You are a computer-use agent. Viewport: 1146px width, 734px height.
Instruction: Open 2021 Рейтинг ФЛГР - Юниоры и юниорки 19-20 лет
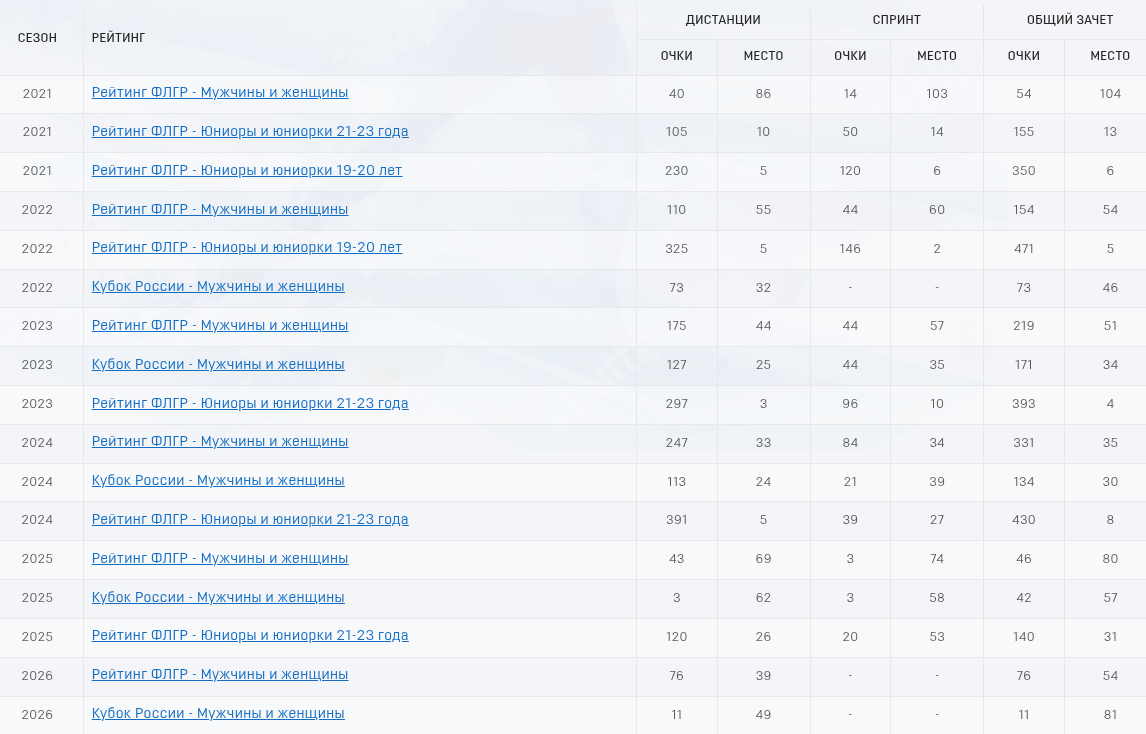[x=247, y=170]
